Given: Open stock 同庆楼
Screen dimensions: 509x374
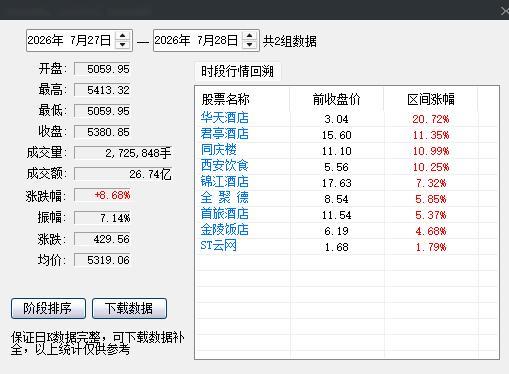Looking at the screenshot, I should pyautogui.click(x=219, y=150).
